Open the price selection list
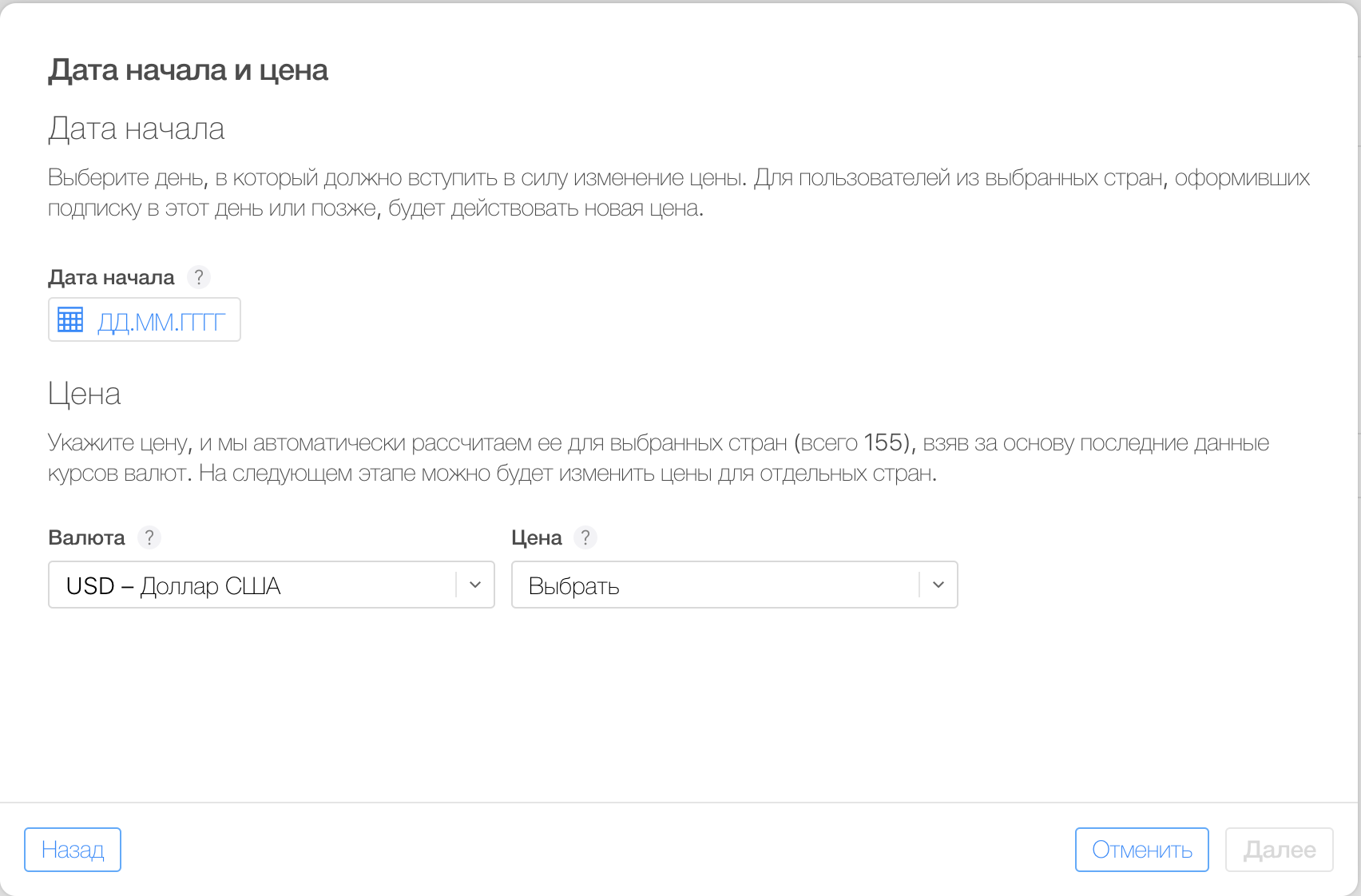This screenshot has width=1361, height=896. (938, 585)
